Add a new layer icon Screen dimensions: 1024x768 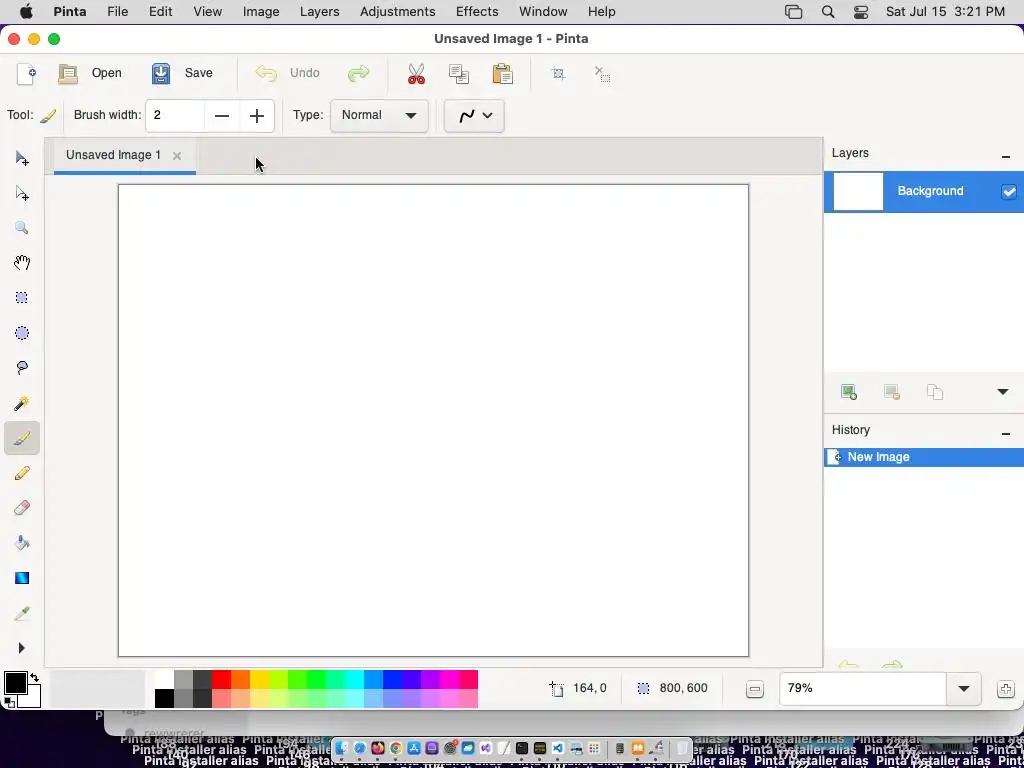point(848,392)
